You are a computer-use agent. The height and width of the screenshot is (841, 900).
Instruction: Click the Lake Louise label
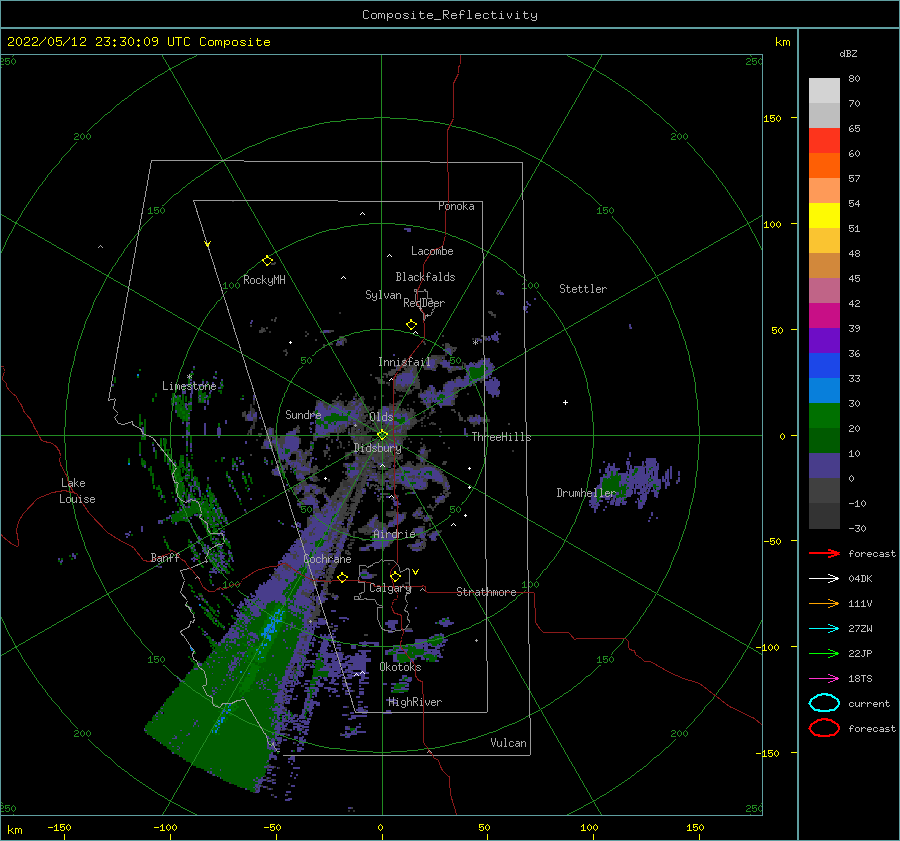coord(77,491)
